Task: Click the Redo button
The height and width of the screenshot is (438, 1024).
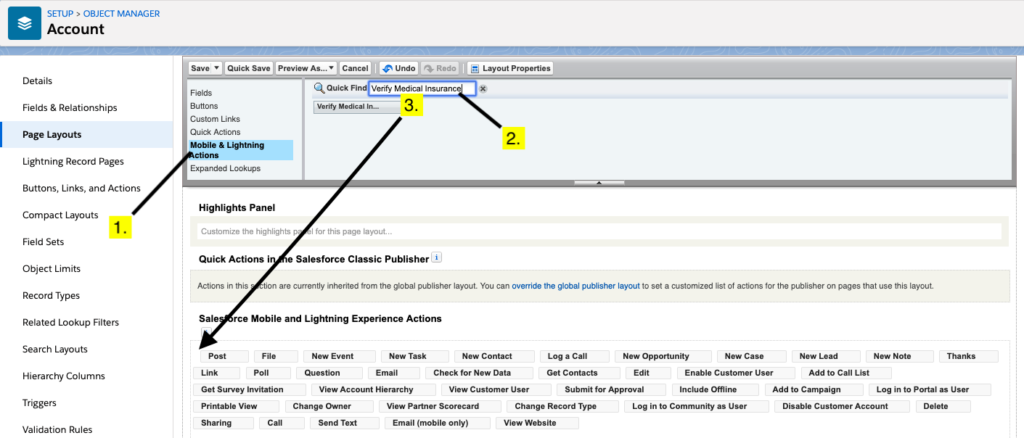Action: click(x=439, y=68)
